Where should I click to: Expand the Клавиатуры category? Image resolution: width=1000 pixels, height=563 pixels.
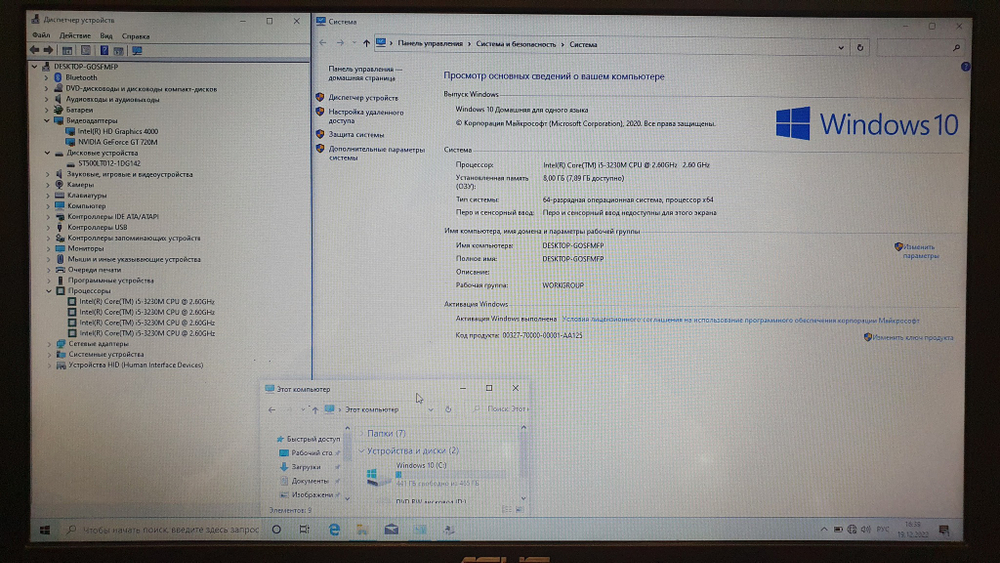[x=48, y=196]
